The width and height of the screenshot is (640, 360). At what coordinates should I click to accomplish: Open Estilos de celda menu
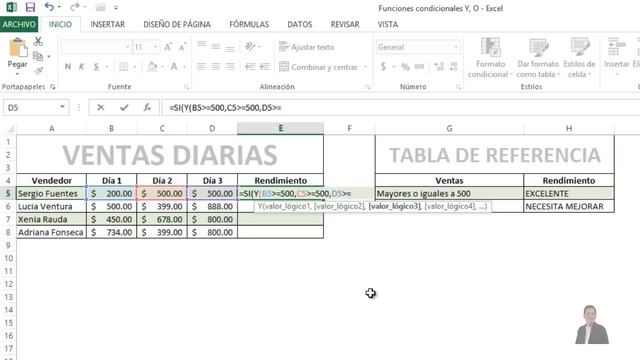[x=579, y=58]
